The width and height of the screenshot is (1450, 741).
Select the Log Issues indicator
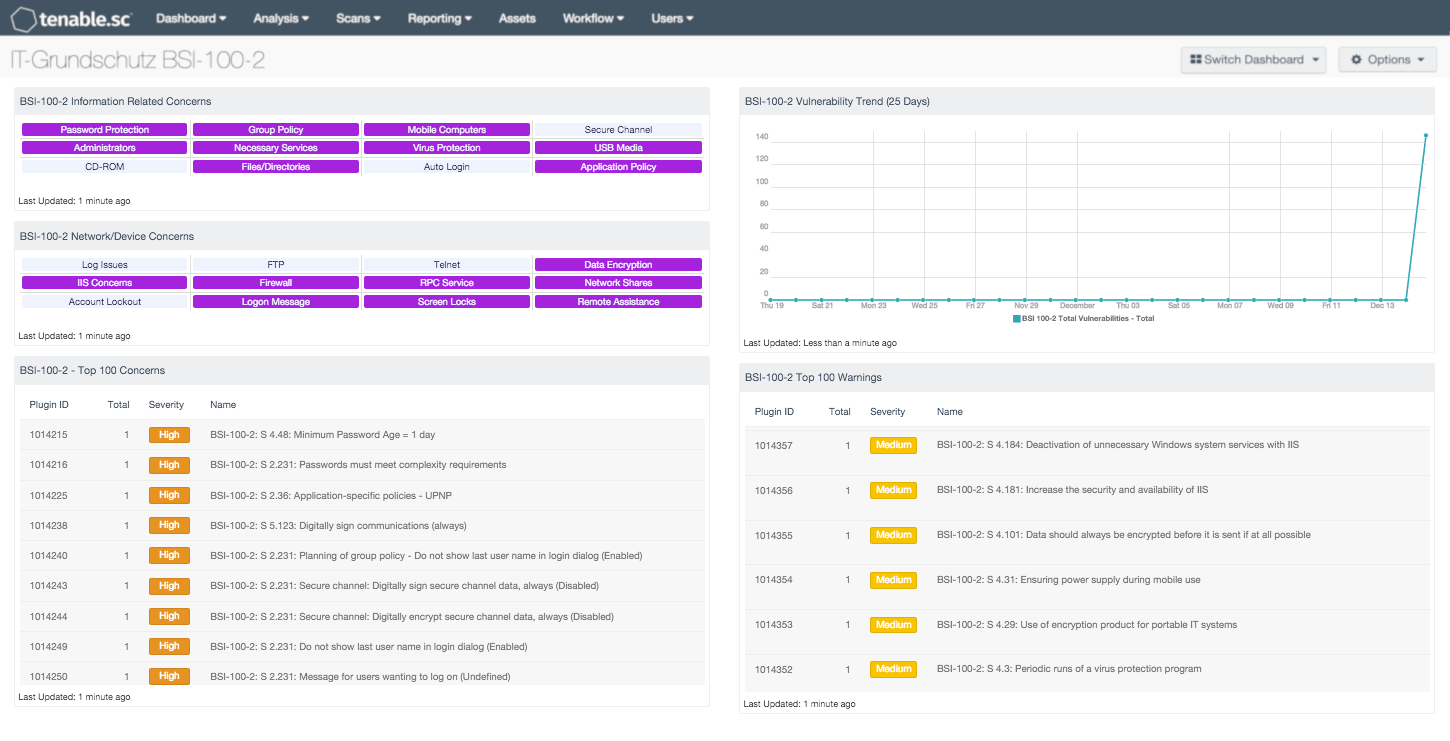click(105, 265)
